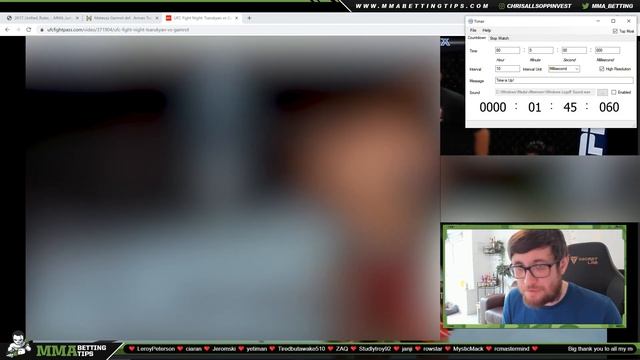Close the 2017 Unified Rules tab
The image size is (640, 360).
(x=77, y=18)
